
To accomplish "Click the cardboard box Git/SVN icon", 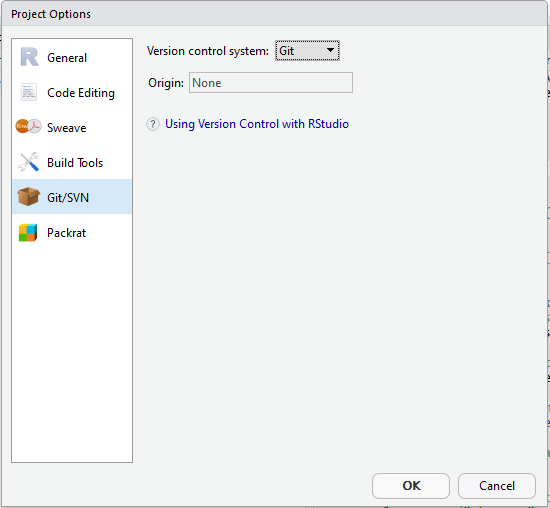I will [x=28, y=196].
